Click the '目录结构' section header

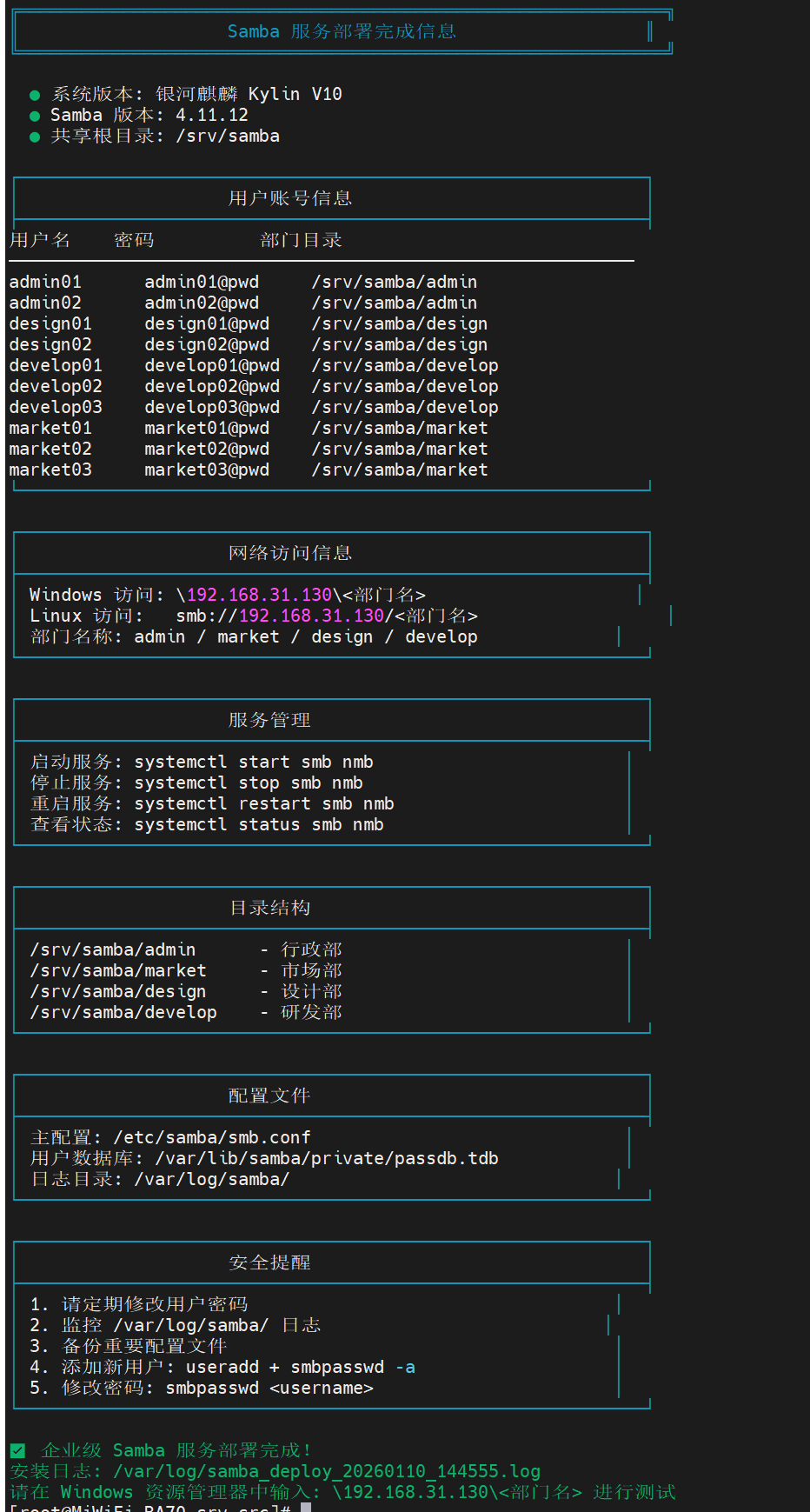coord(269,908)
